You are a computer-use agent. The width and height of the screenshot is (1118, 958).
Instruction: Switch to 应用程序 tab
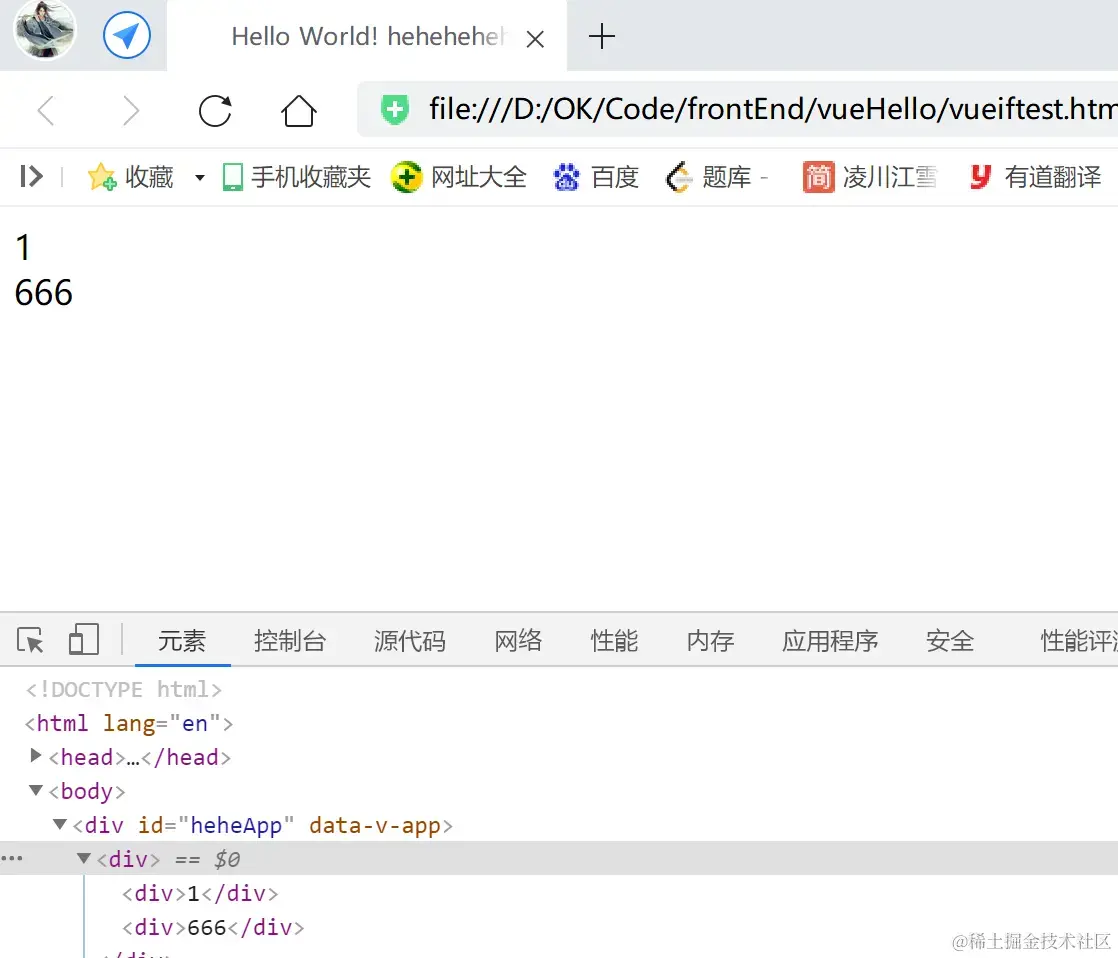[x=830, y=641]
